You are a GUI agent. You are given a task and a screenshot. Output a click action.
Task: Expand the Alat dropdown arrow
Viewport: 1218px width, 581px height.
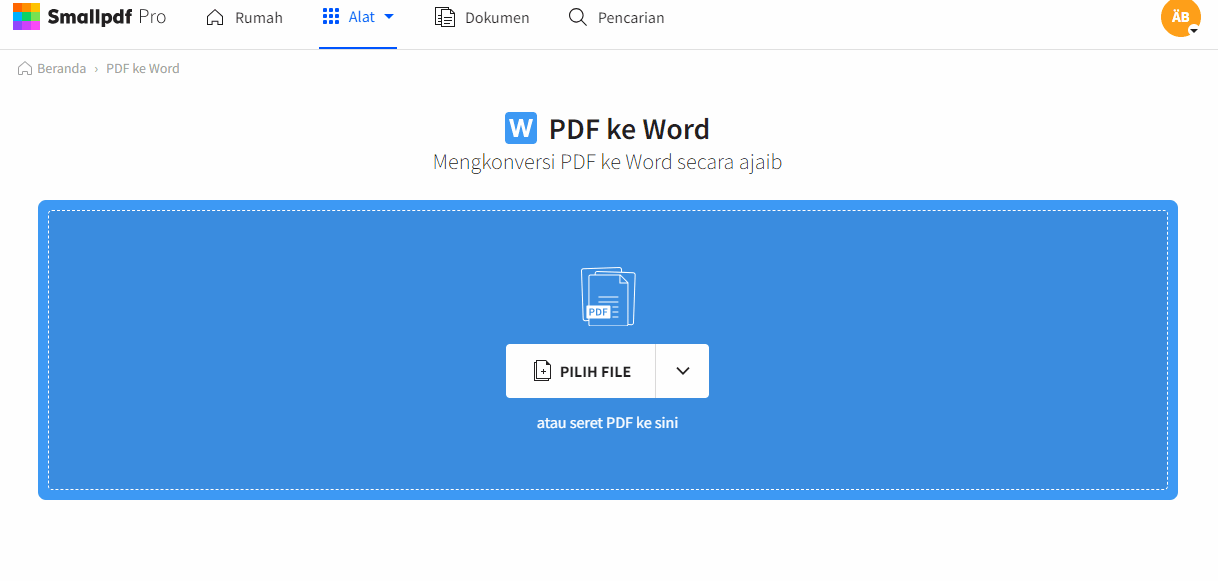(389, 17)
